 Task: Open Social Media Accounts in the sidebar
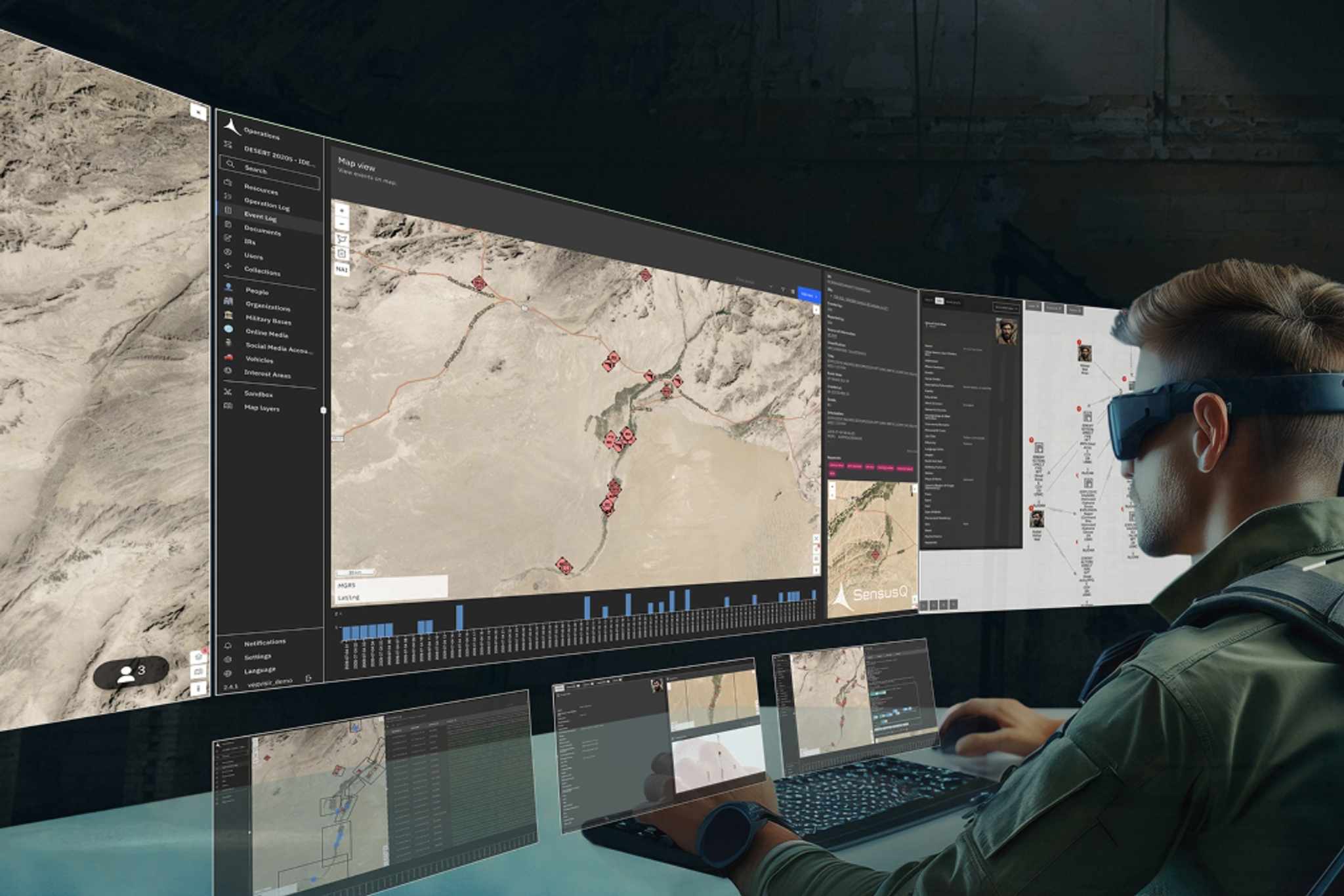278,348
